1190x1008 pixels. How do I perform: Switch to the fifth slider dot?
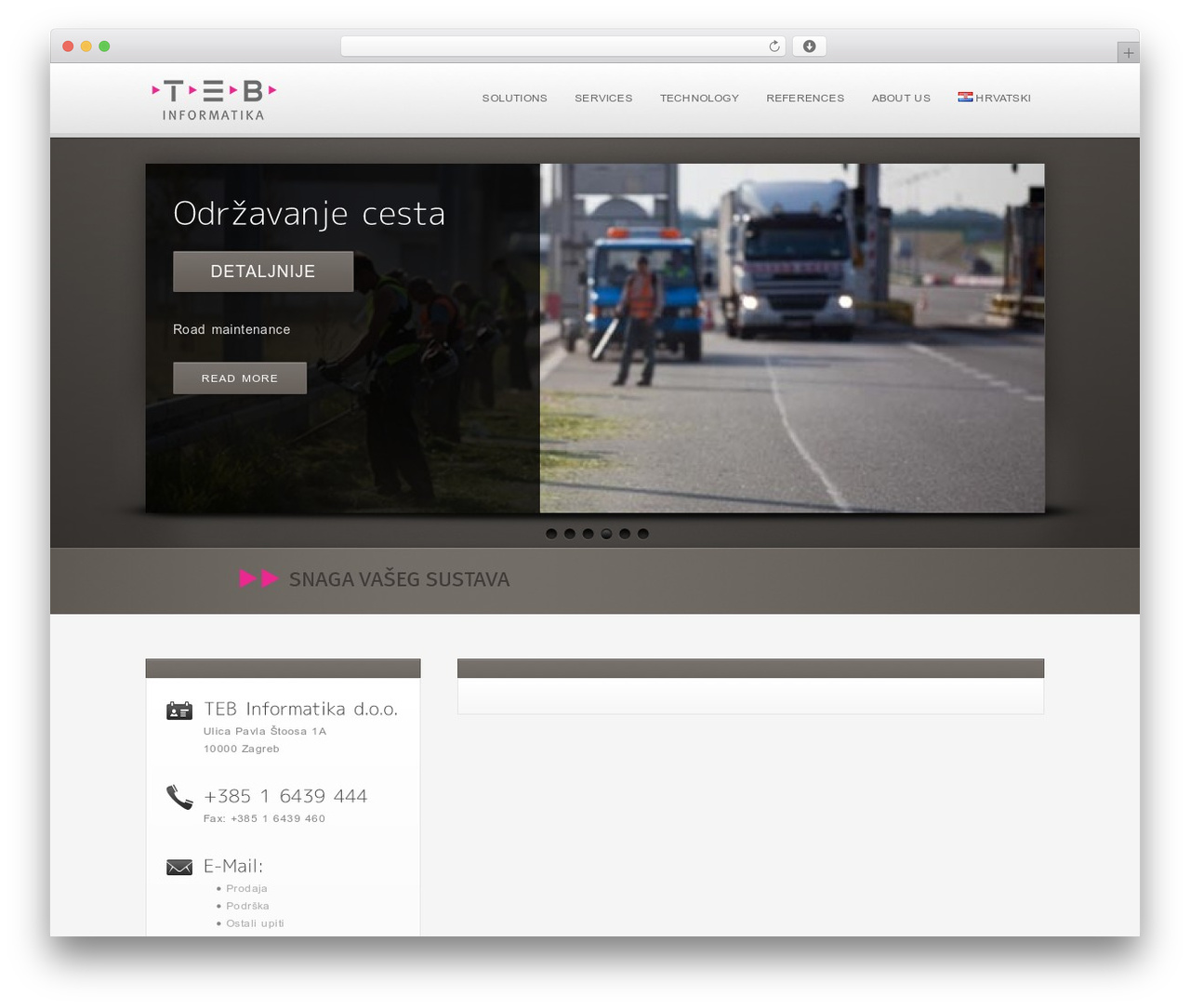625,534
